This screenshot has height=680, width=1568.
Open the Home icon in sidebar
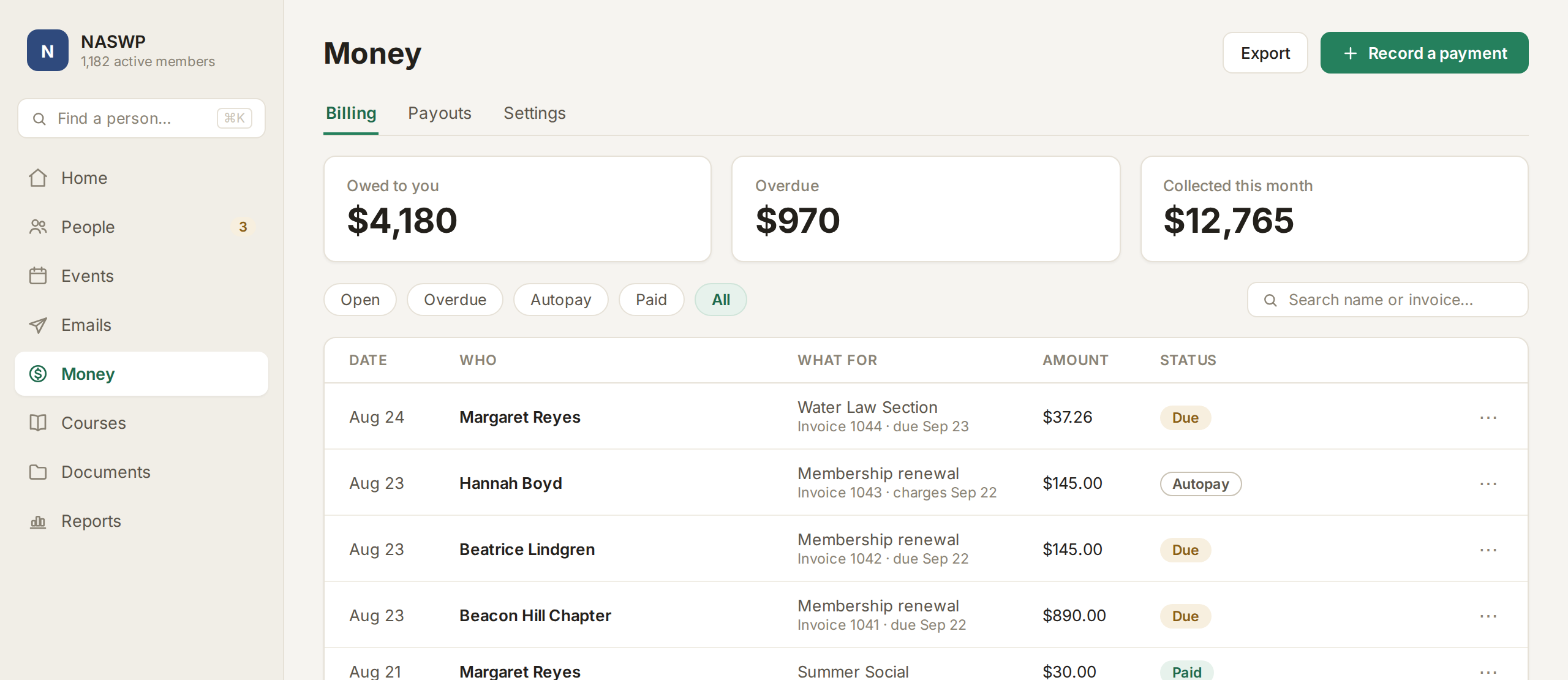(x=38, y=178)
